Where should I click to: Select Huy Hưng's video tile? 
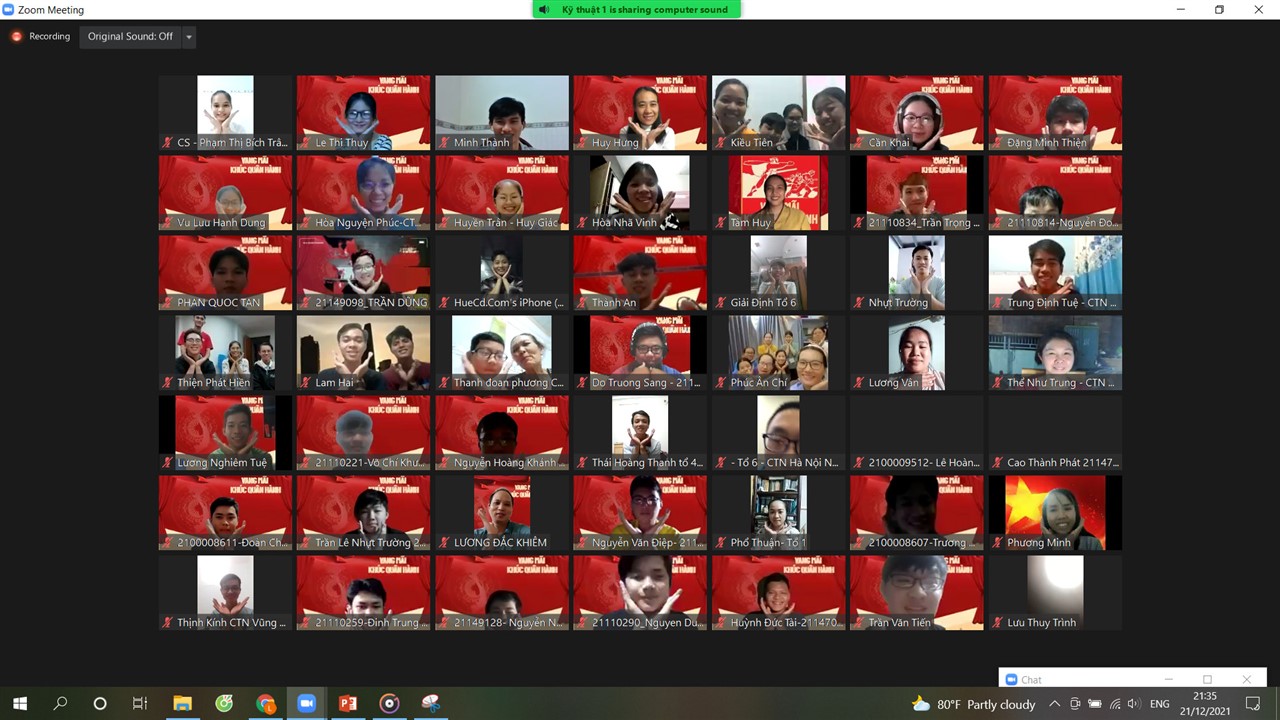640,113
